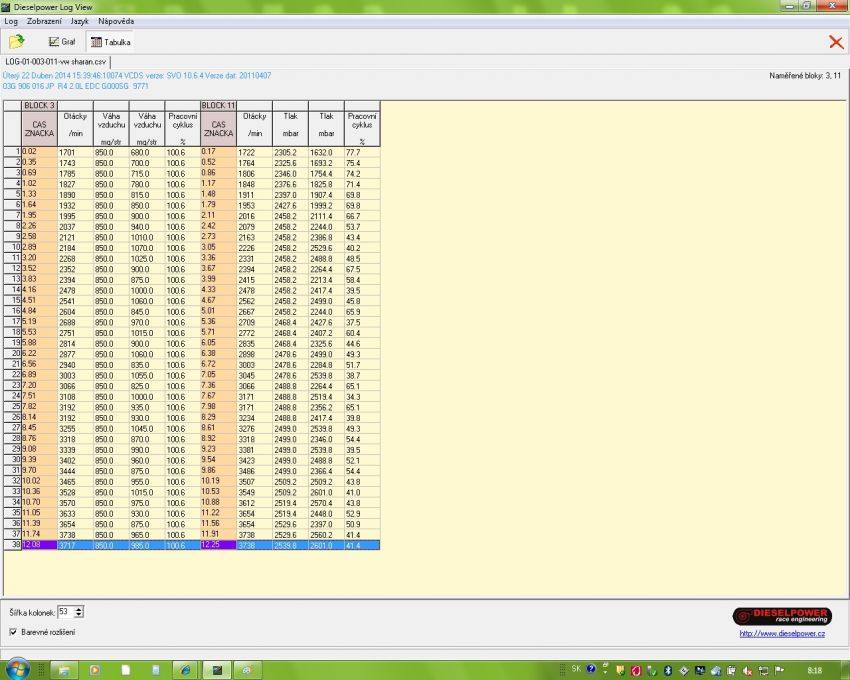
Task: Switch to the Tabulka table view
Action: coord(111,42)
